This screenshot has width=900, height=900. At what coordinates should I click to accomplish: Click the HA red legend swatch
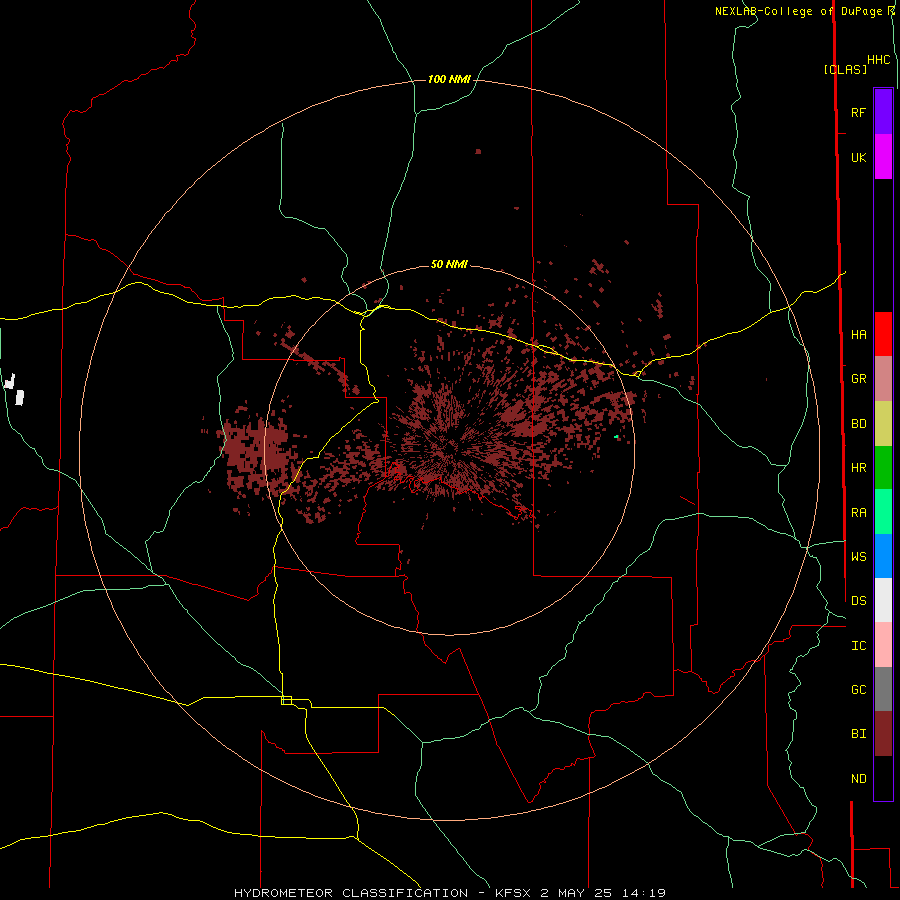point(883,334)
